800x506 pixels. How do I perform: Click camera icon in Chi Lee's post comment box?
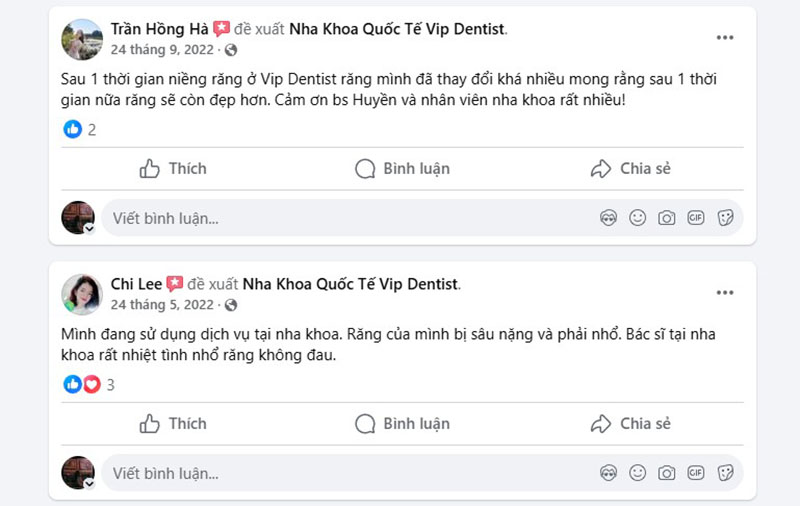tap(666, 473)
